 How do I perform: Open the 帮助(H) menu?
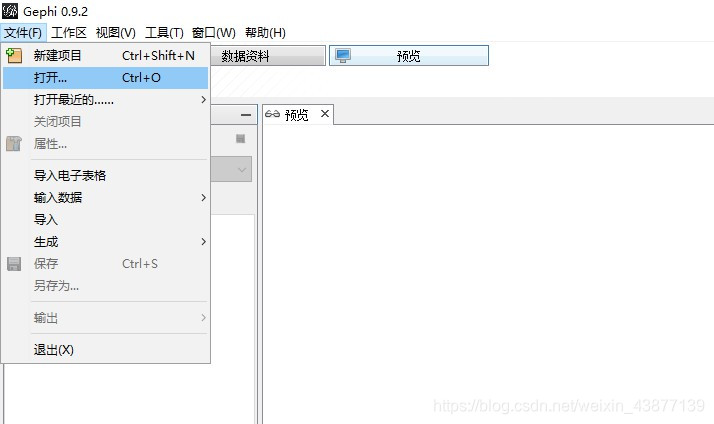[265, 32]
